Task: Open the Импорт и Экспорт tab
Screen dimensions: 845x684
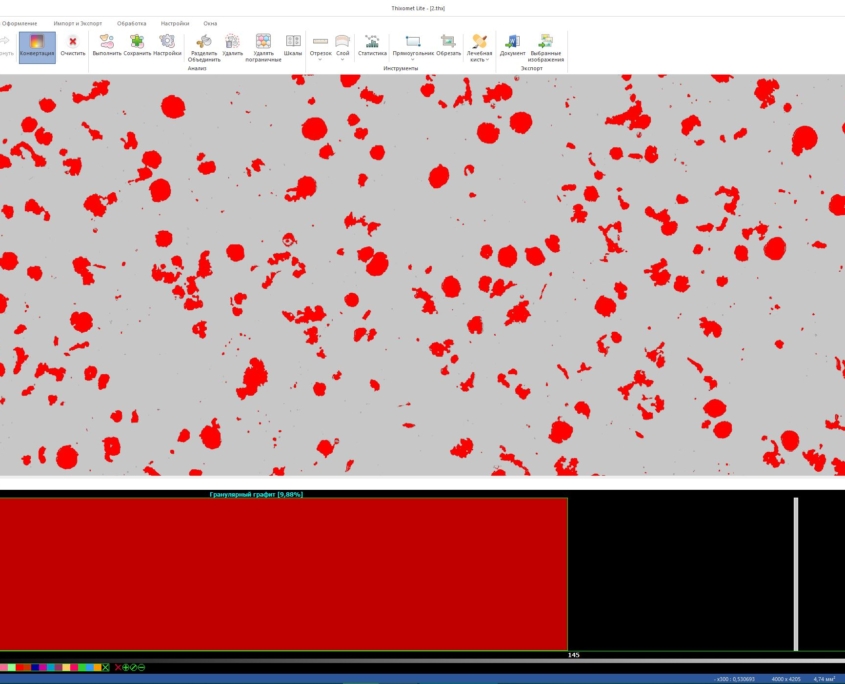Action: click(78, 23)
